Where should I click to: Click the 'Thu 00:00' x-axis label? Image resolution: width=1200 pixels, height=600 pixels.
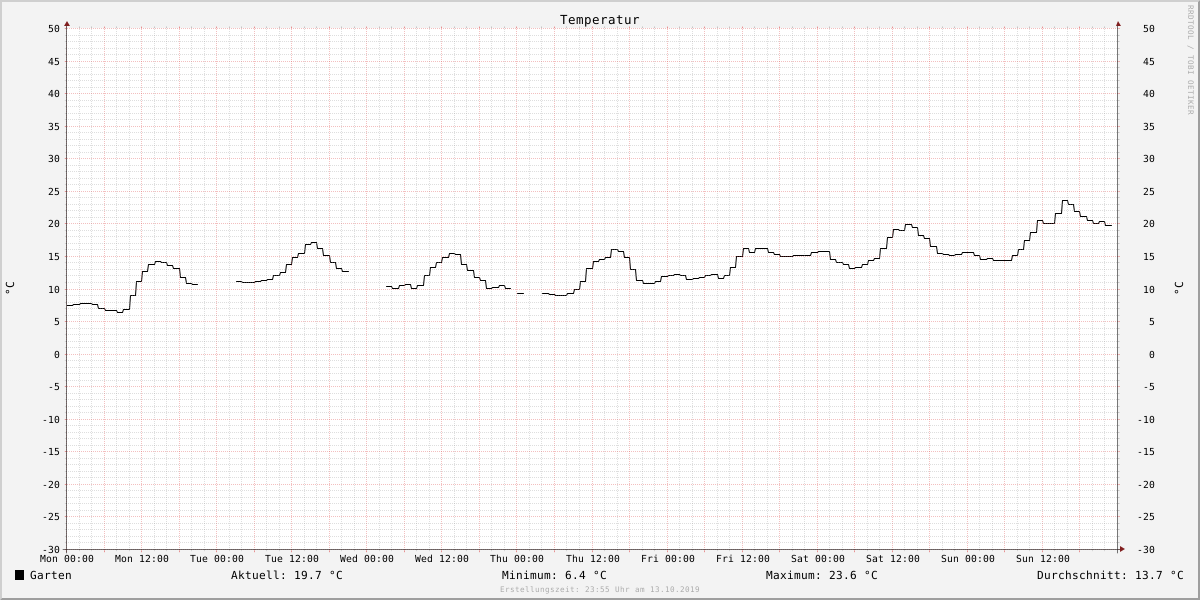pyautogui.click(x=517, y=559)
